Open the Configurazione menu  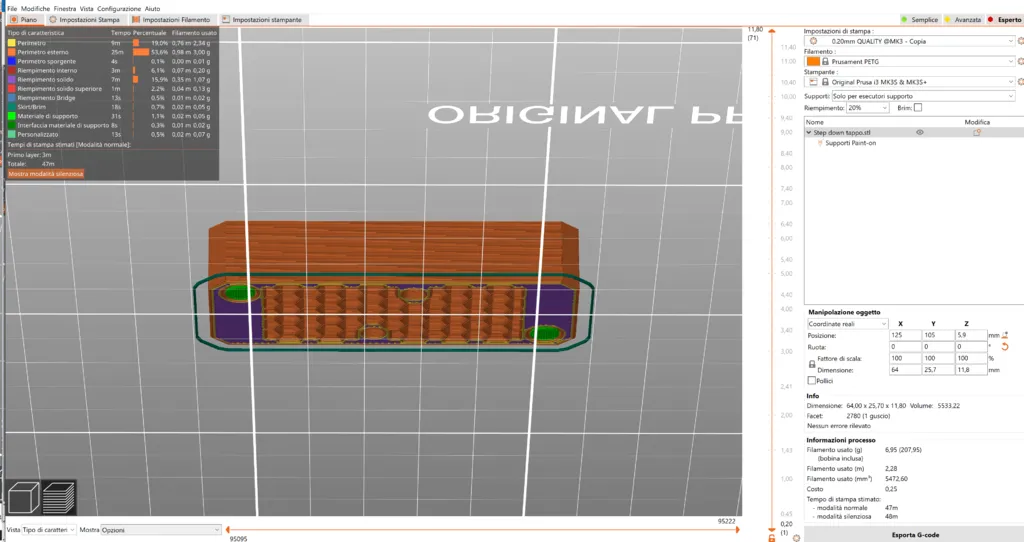pos(119,8)
